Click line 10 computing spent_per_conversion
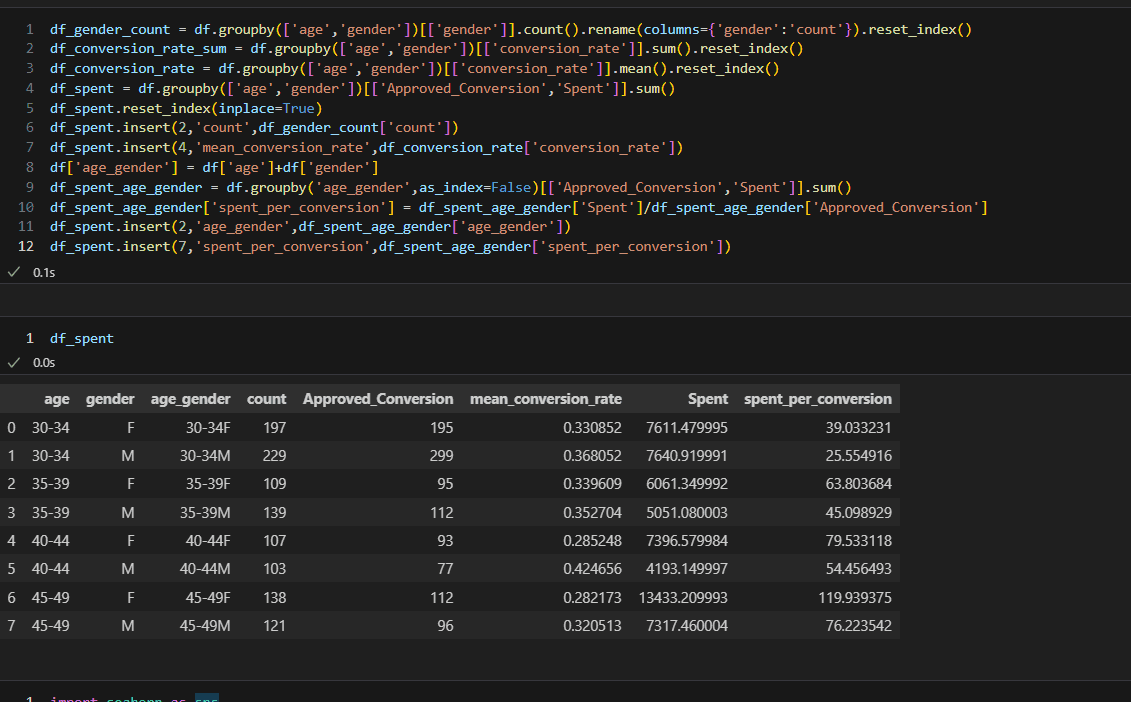 point(519,208)
